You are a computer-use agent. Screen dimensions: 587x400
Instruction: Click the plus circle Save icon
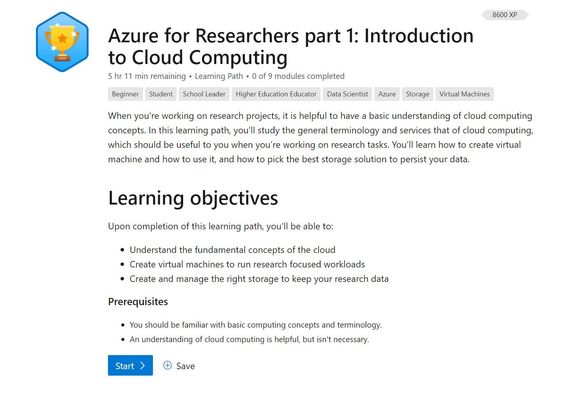[167, 365]
